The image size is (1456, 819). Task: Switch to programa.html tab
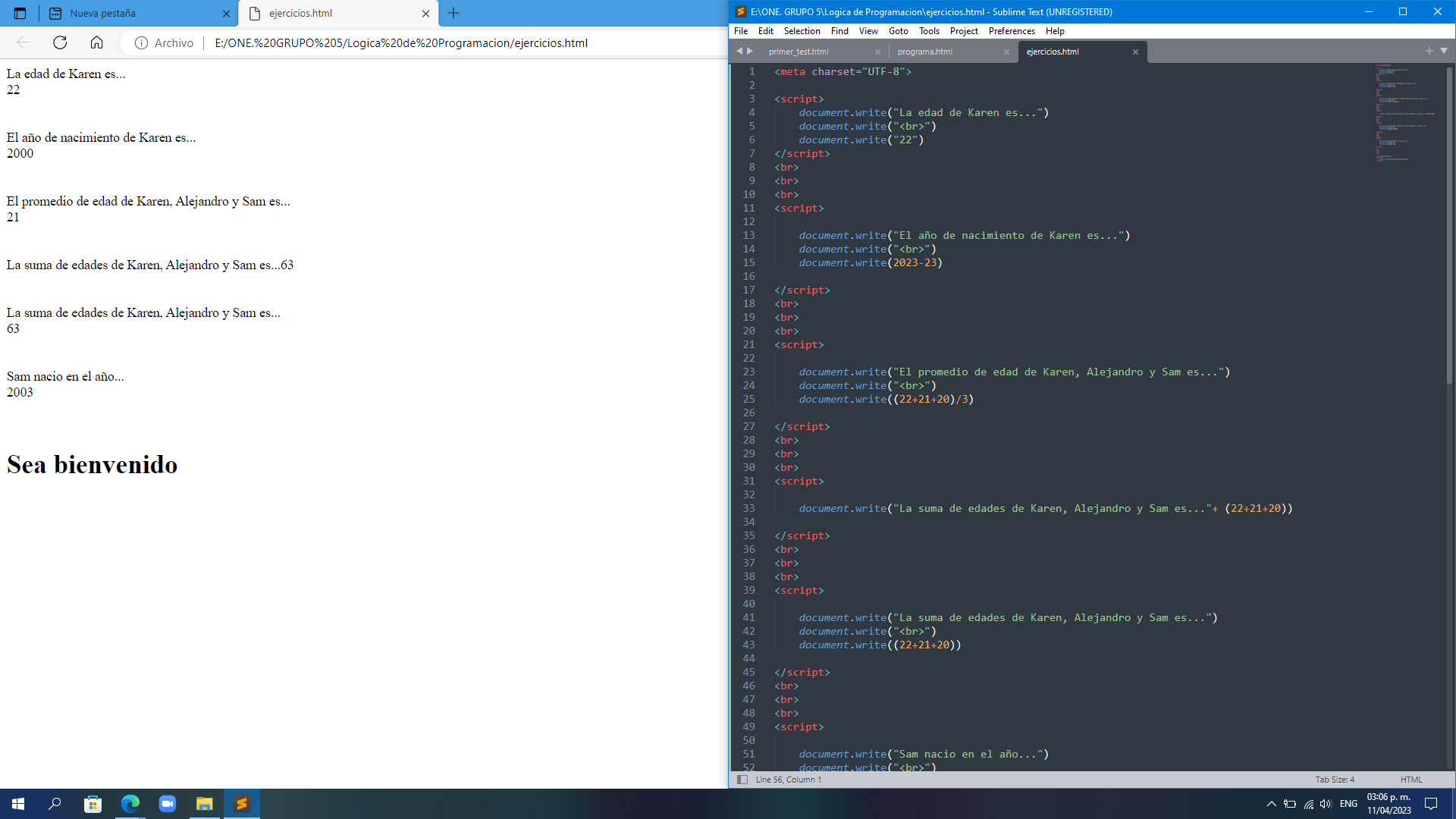pyautogui.click(x=925, y=52)
